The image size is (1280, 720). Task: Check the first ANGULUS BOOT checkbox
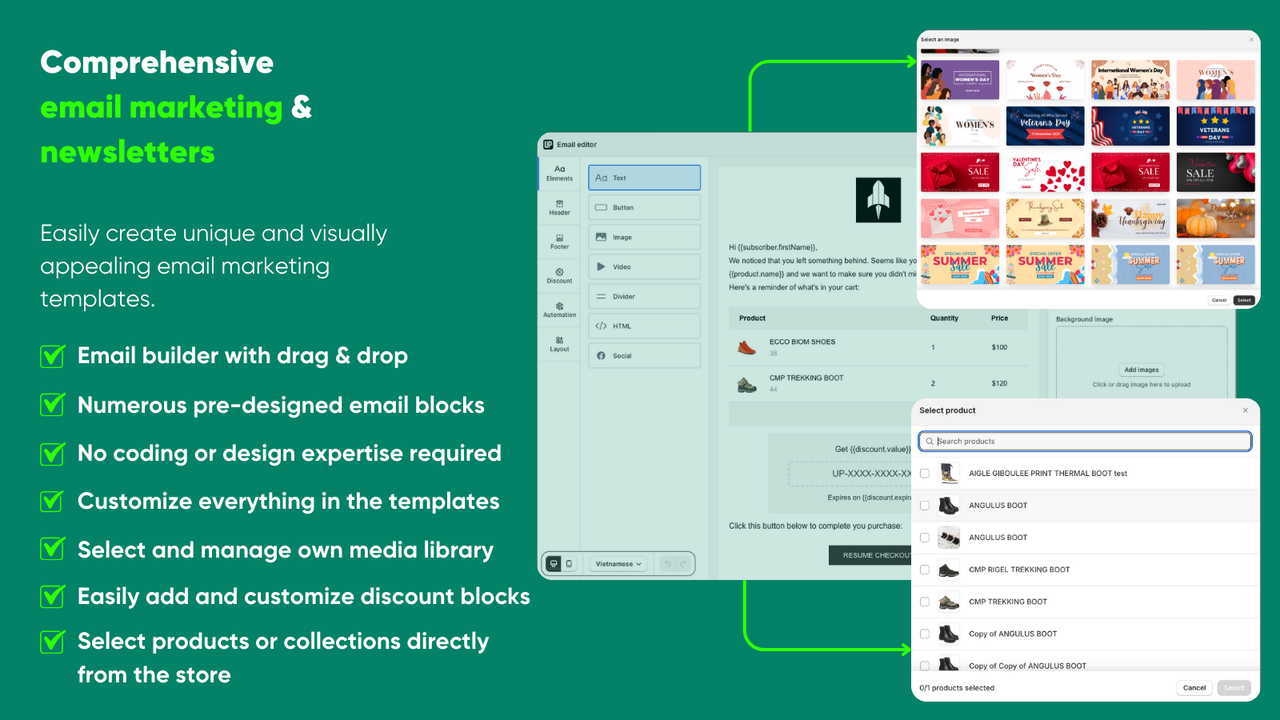click(925, 505)
